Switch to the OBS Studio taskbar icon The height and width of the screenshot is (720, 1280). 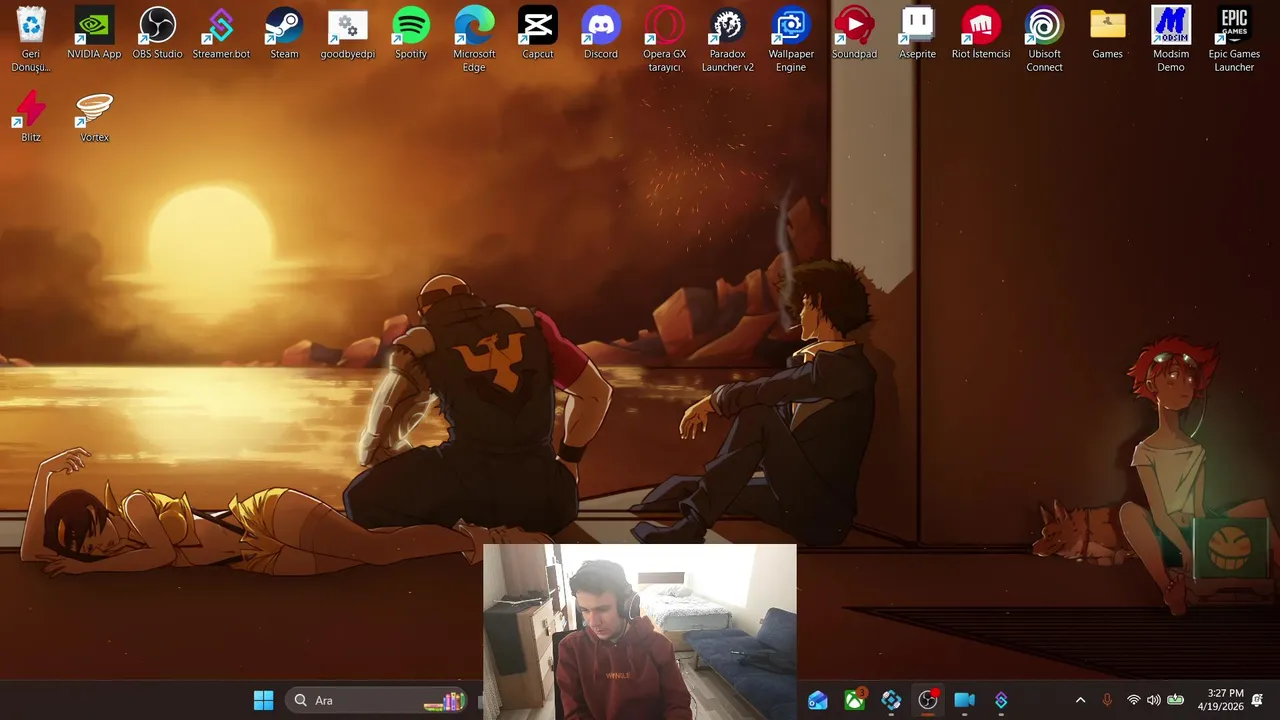point(928,700)
